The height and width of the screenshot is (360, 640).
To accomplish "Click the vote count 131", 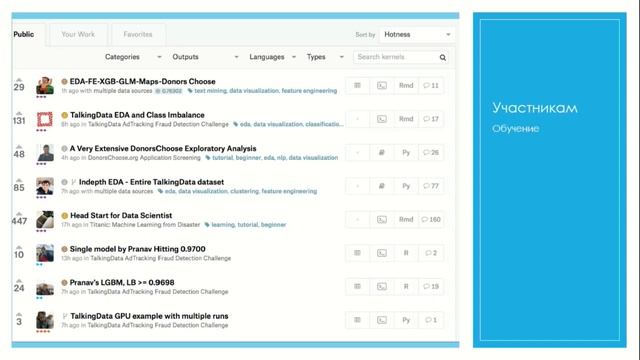I will (19, 120).
